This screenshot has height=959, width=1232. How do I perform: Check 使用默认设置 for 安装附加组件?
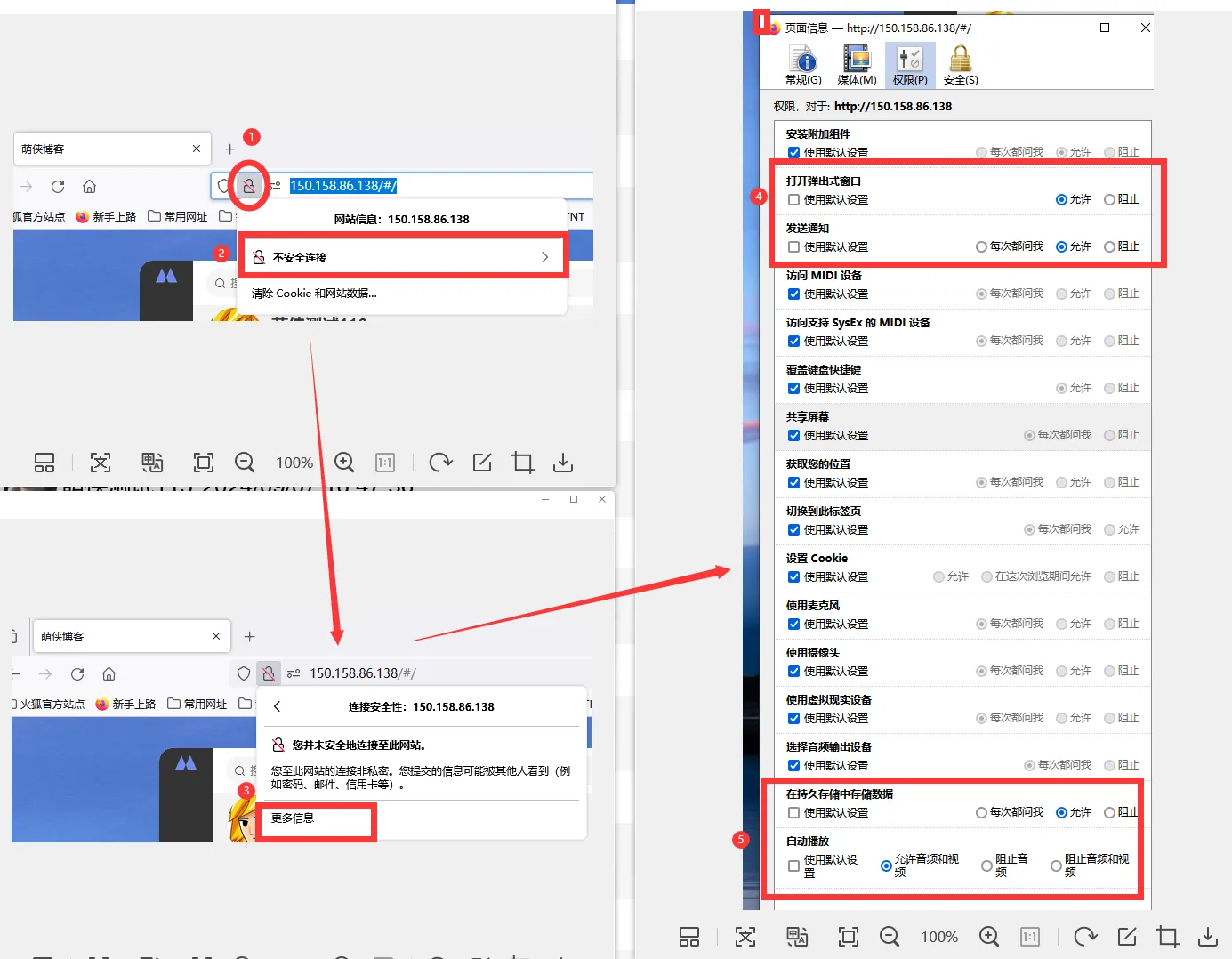[x=793, y=152]
